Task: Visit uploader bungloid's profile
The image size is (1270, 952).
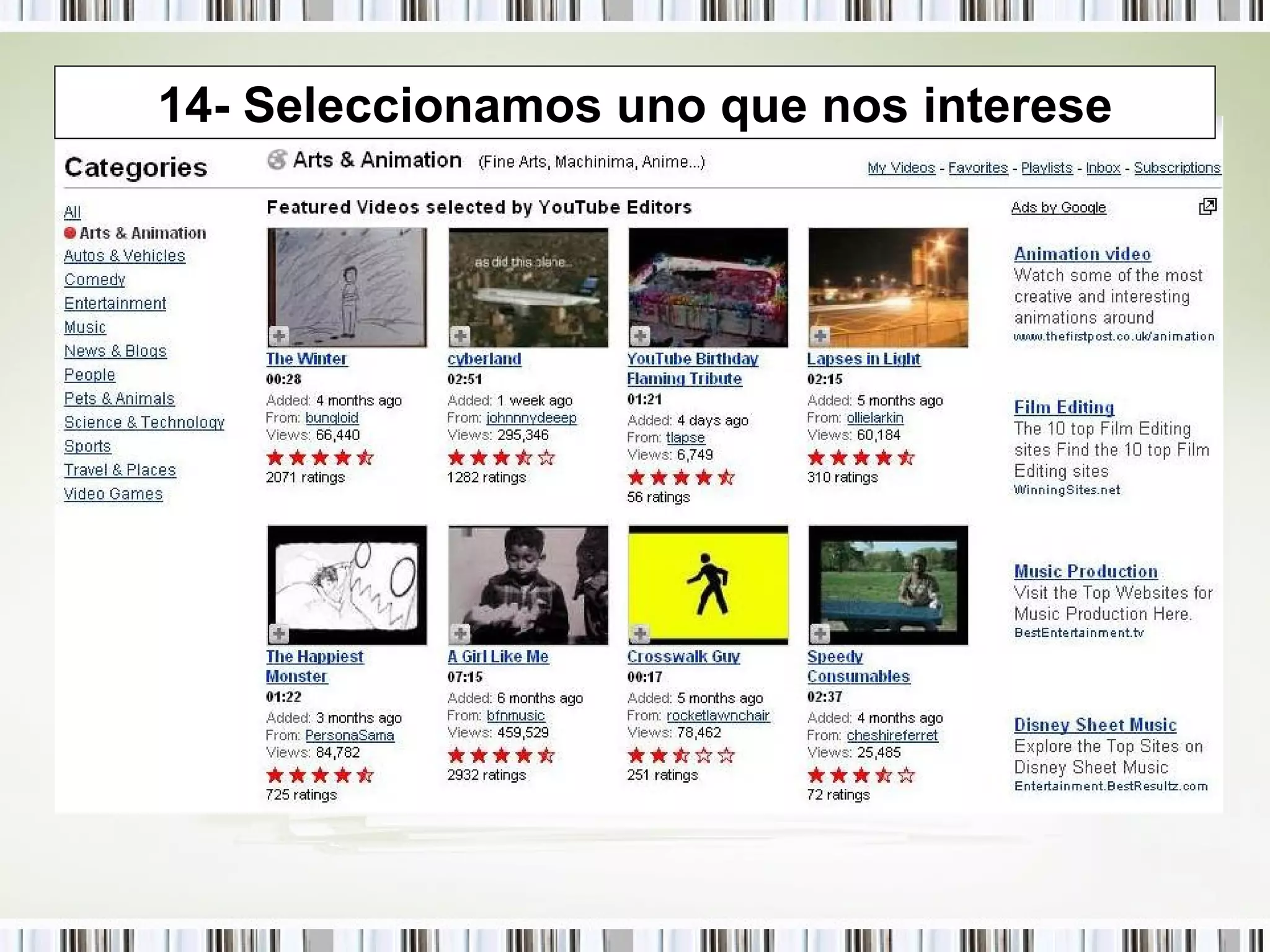Action: (x=332, y=418)
